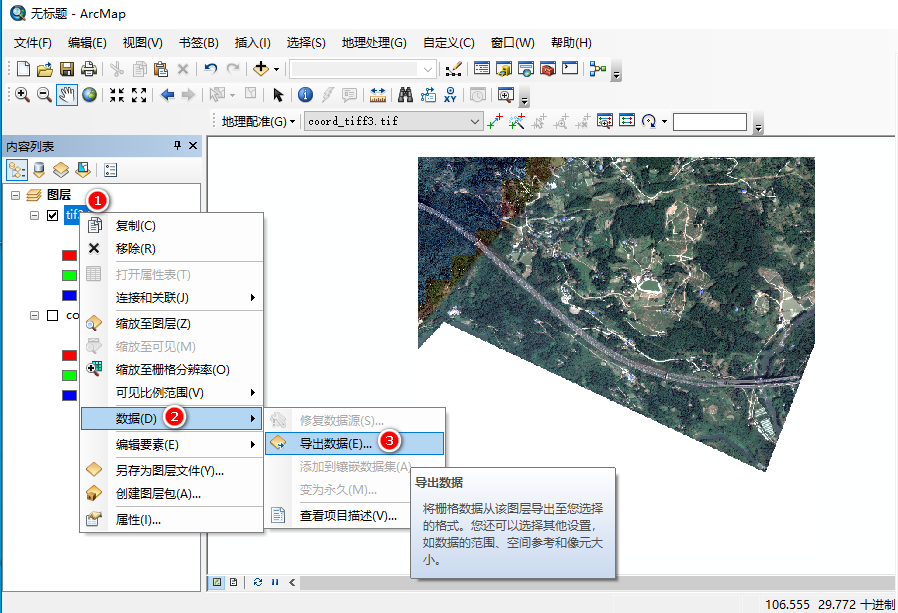Image resolution: width=898 pixels, height=613 pixels.
Task: Create a new map document icon
Action: tap(23, 69)
